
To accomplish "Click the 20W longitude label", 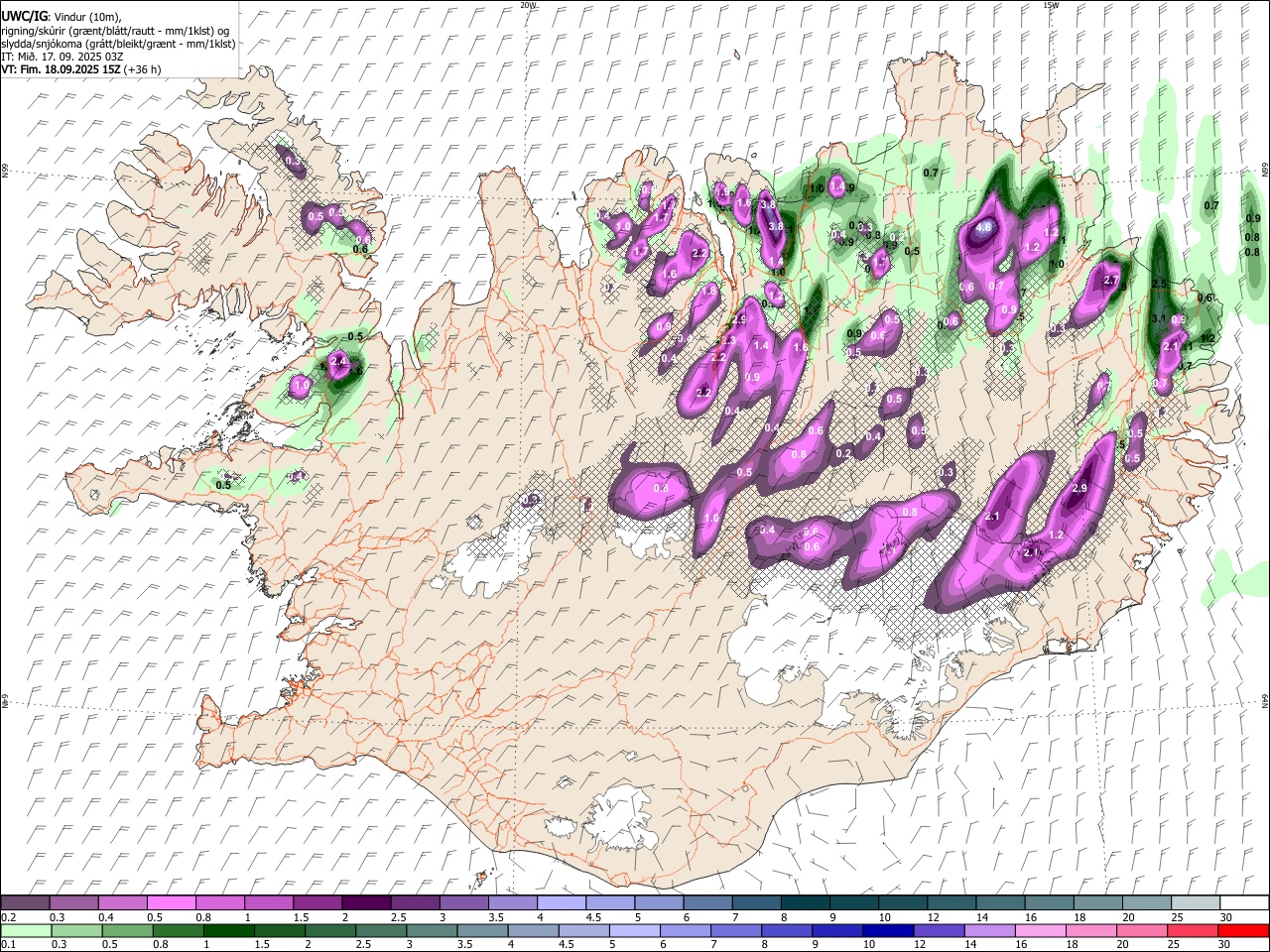I will [x=528, y=5].
